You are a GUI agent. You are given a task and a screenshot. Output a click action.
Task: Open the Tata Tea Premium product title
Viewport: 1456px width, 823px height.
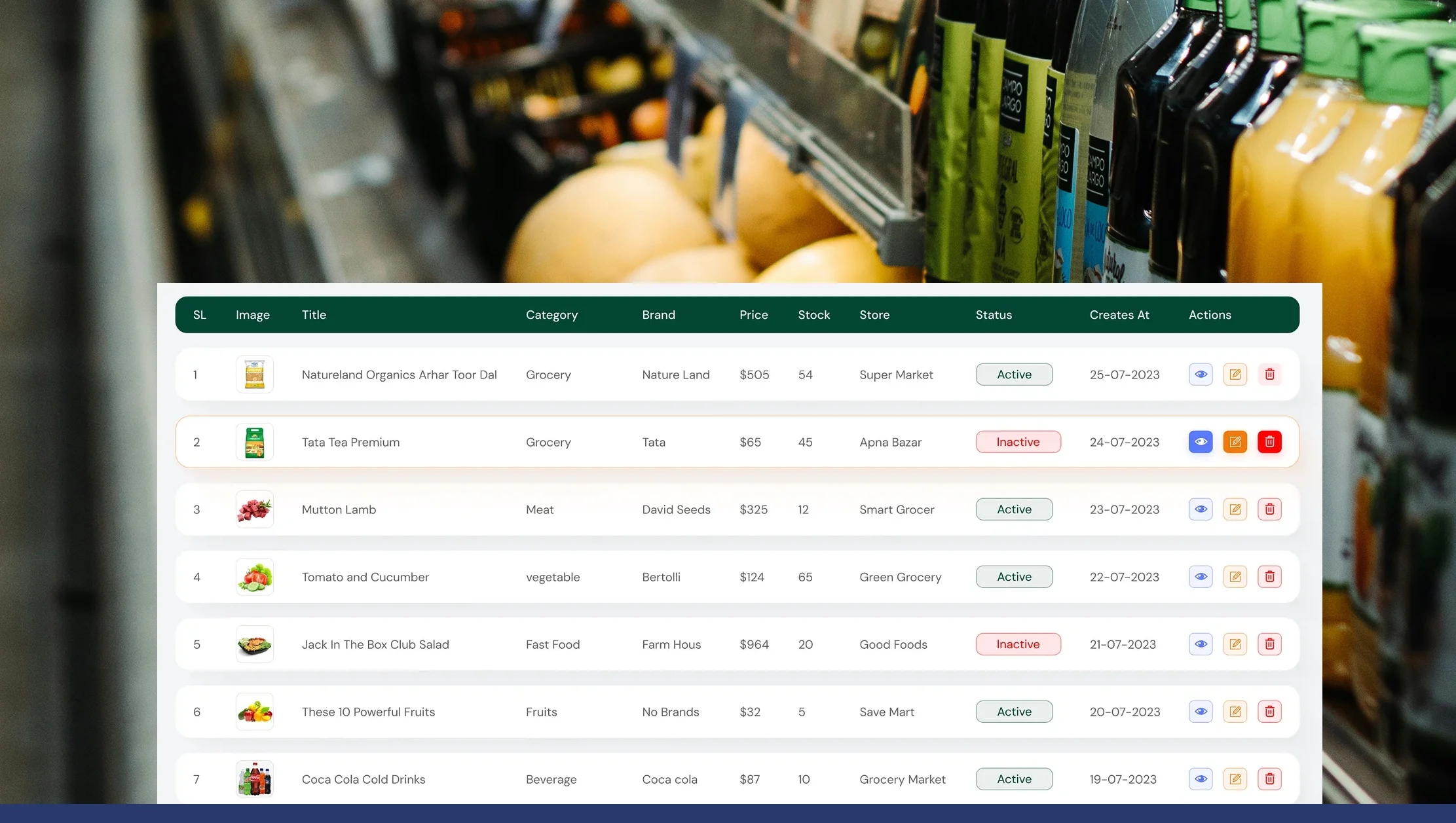350,441
